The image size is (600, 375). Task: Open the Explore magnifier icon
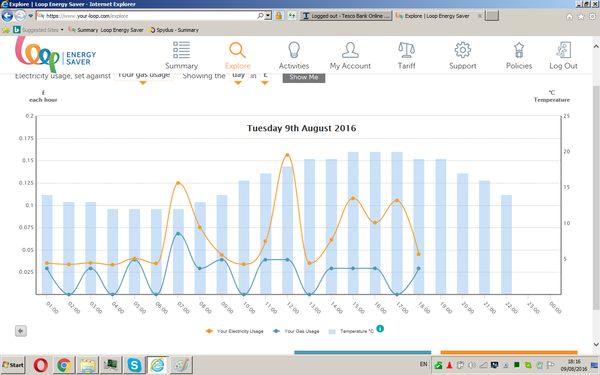tap(237, 50)
